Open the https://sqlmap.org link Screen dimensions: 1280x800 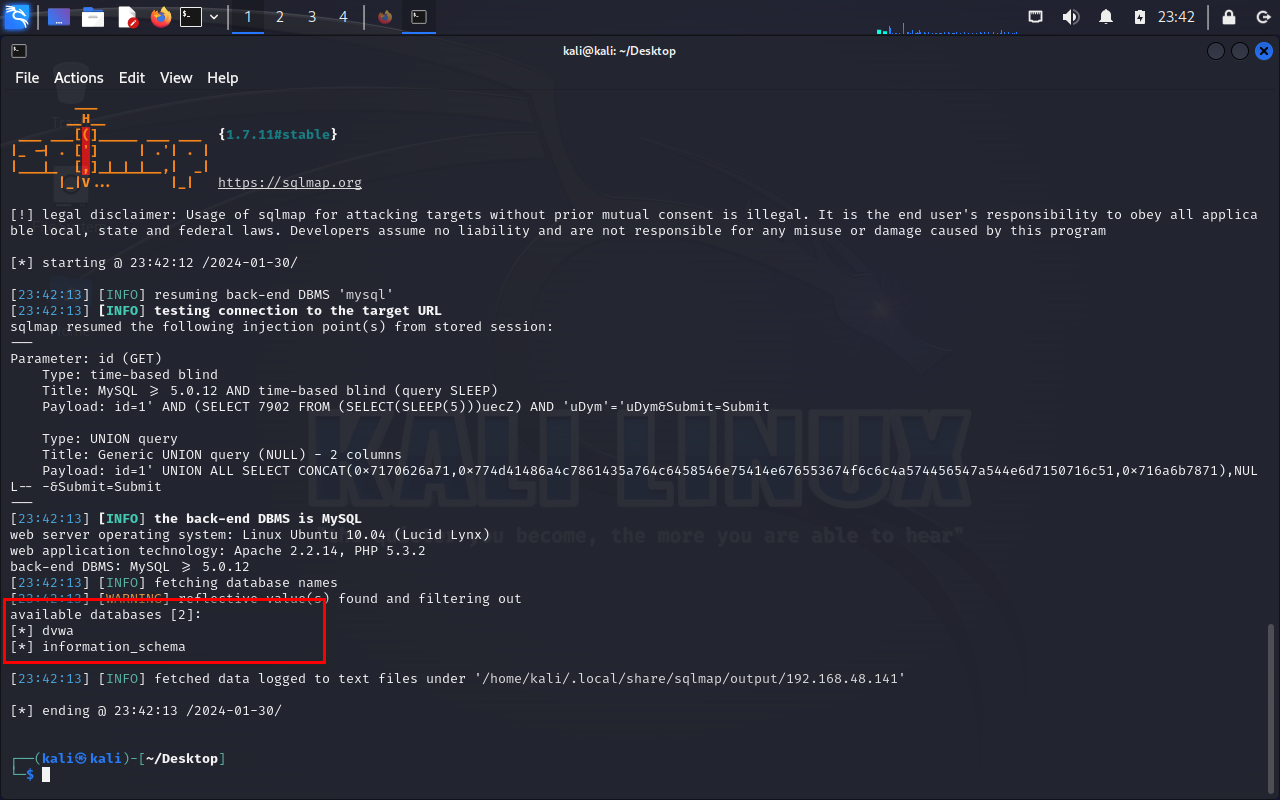click(290, 183)
